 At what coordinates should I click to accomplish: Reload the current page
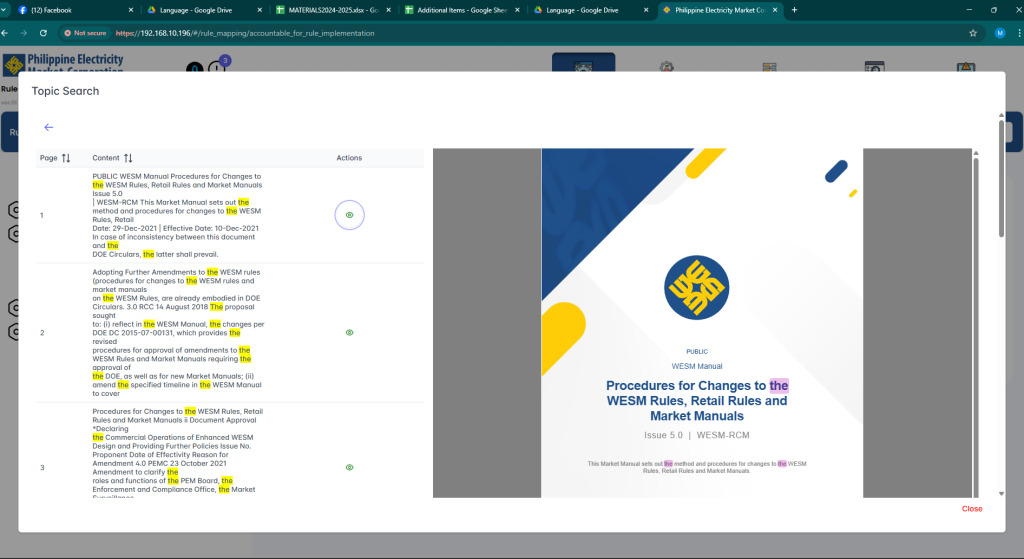tap(43, 33)
